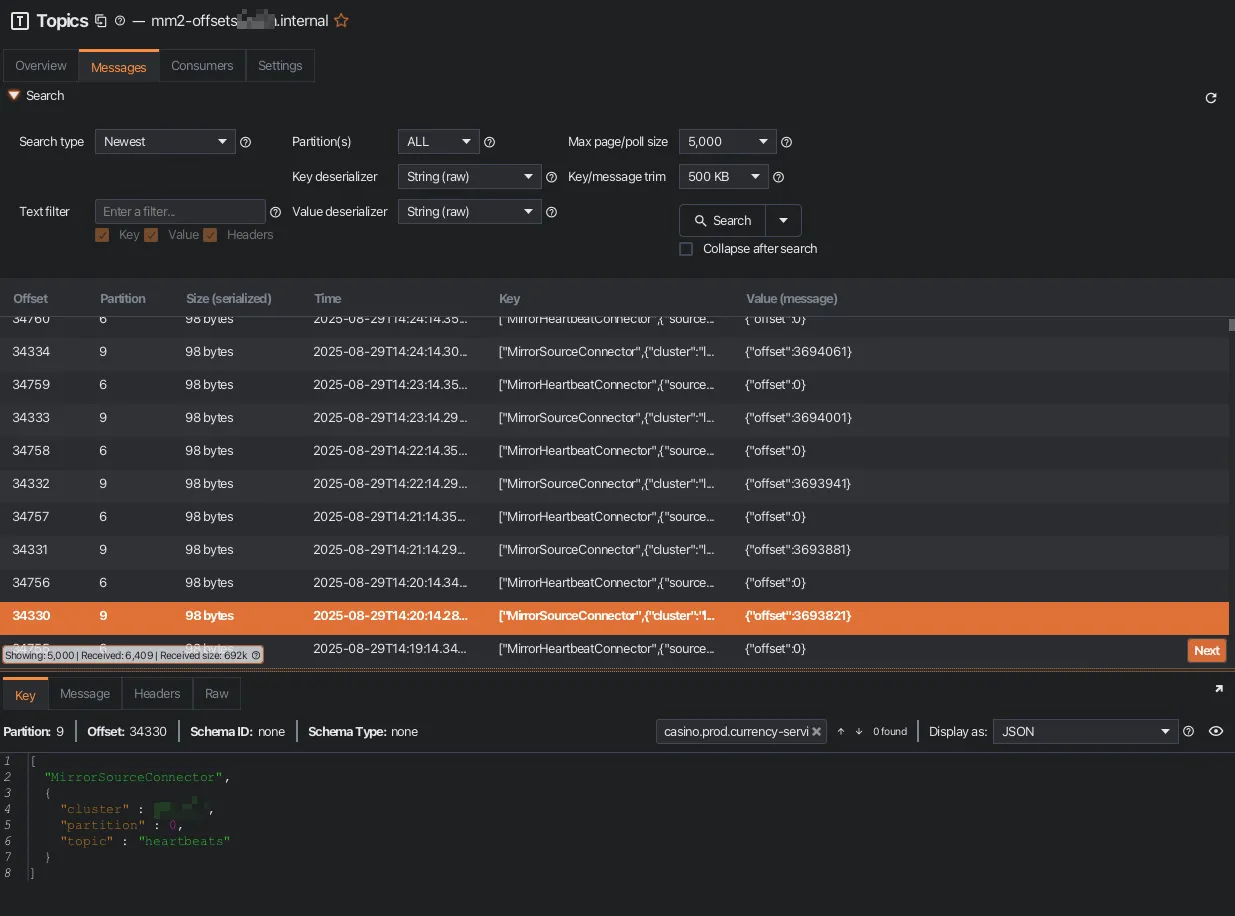The width and height of the screenshot is (1235, 916).
Task: Click the Topics 'T' logo icon
Action: point(19,21)
